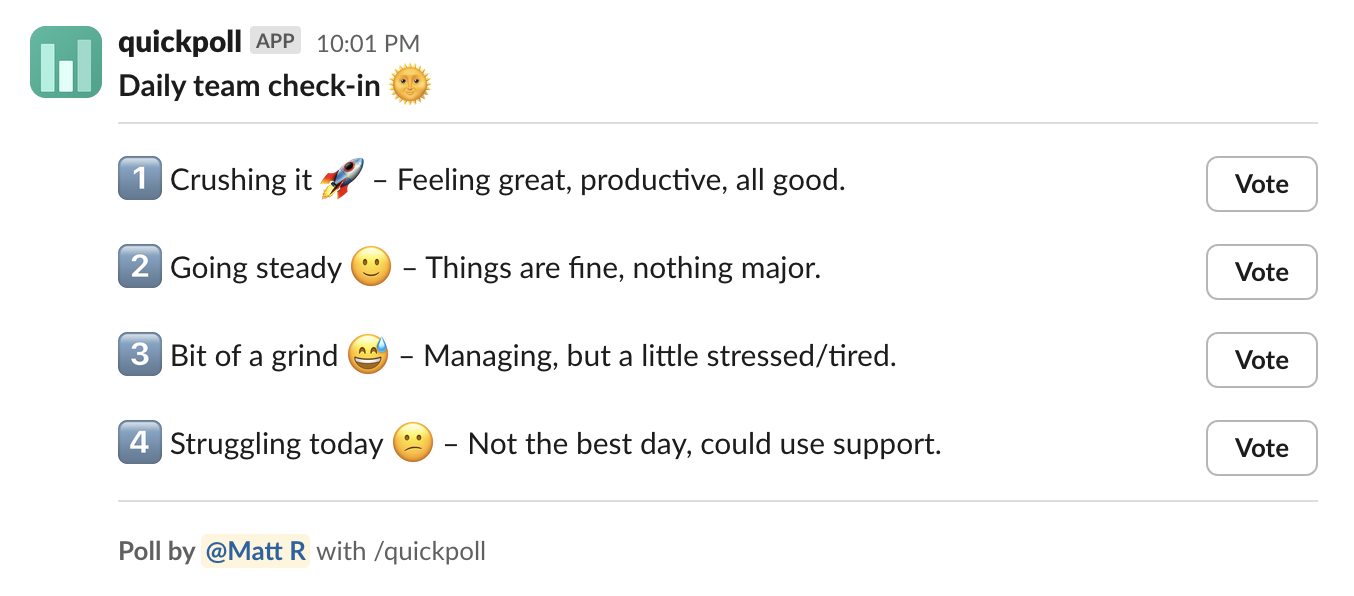1354x596 pixels.
Task: Click the sweat smile emoji beside grind
Action: [x=368, y=356]
